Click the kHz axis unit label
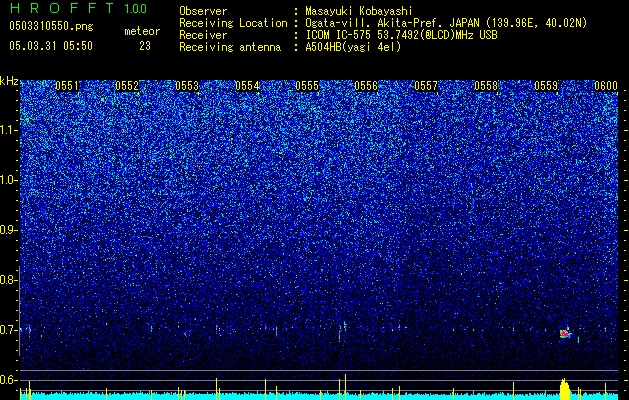The width and height of the screenshot is (629, 400). click(9, 81)
